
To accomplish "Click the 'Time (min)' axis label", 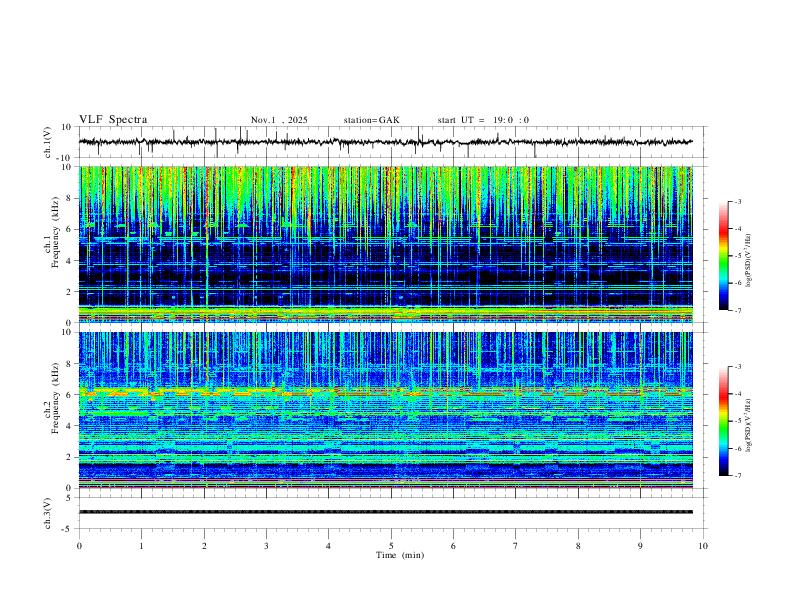I will 400,555.
